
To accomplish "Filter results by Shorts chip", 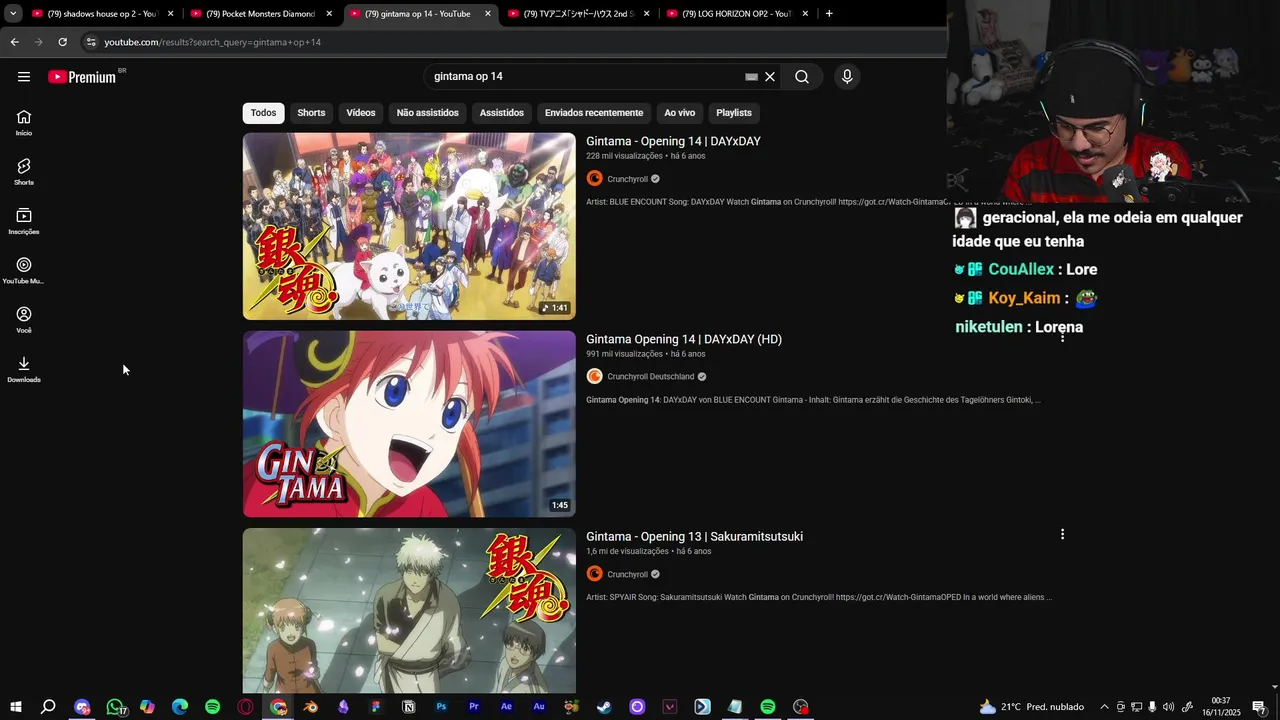I will coord(311,113).
